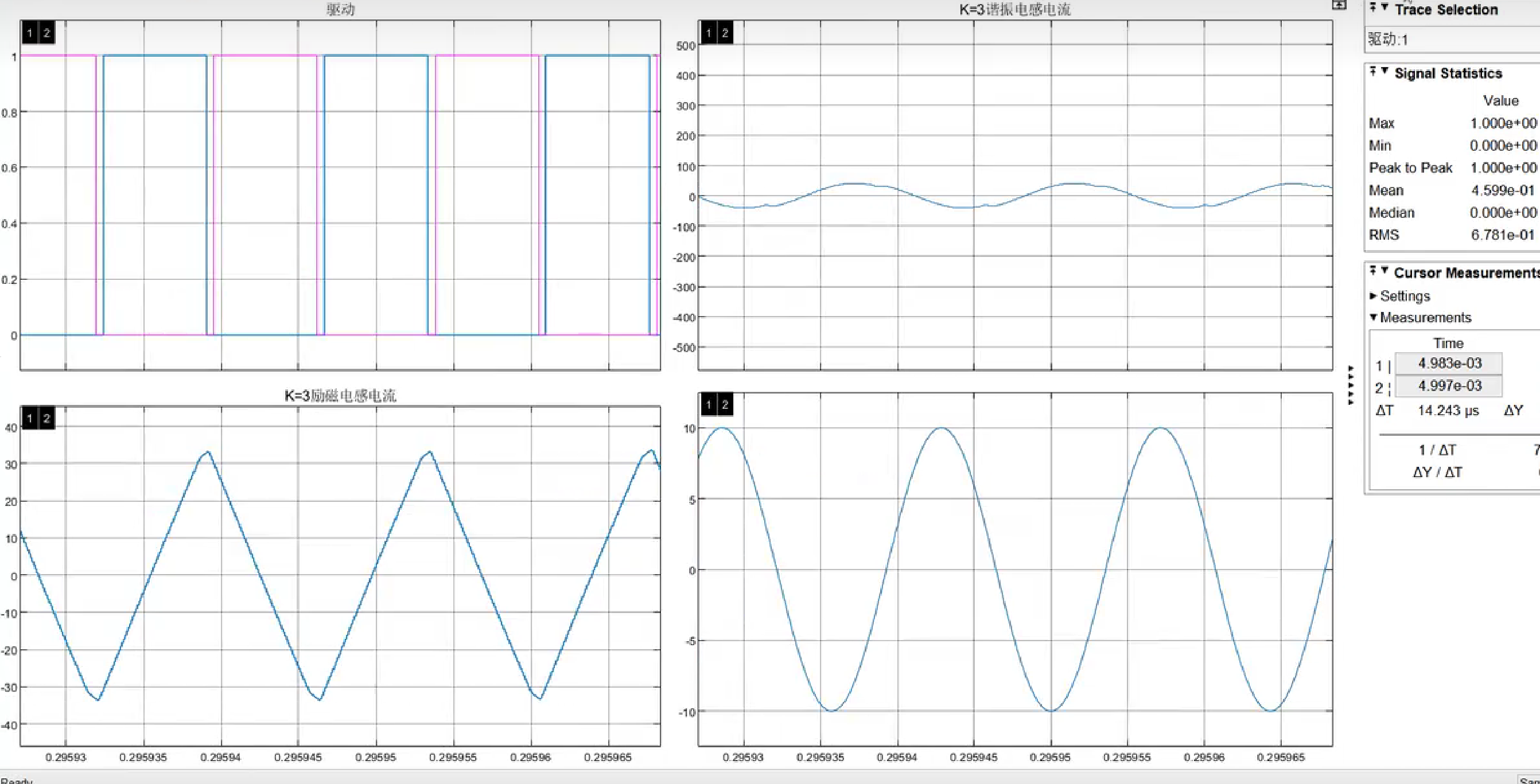Click cursor 1 marker in bottom-right sine plot
The height and width of the screenshot is (784, 1540).
[x=709, y=404]
